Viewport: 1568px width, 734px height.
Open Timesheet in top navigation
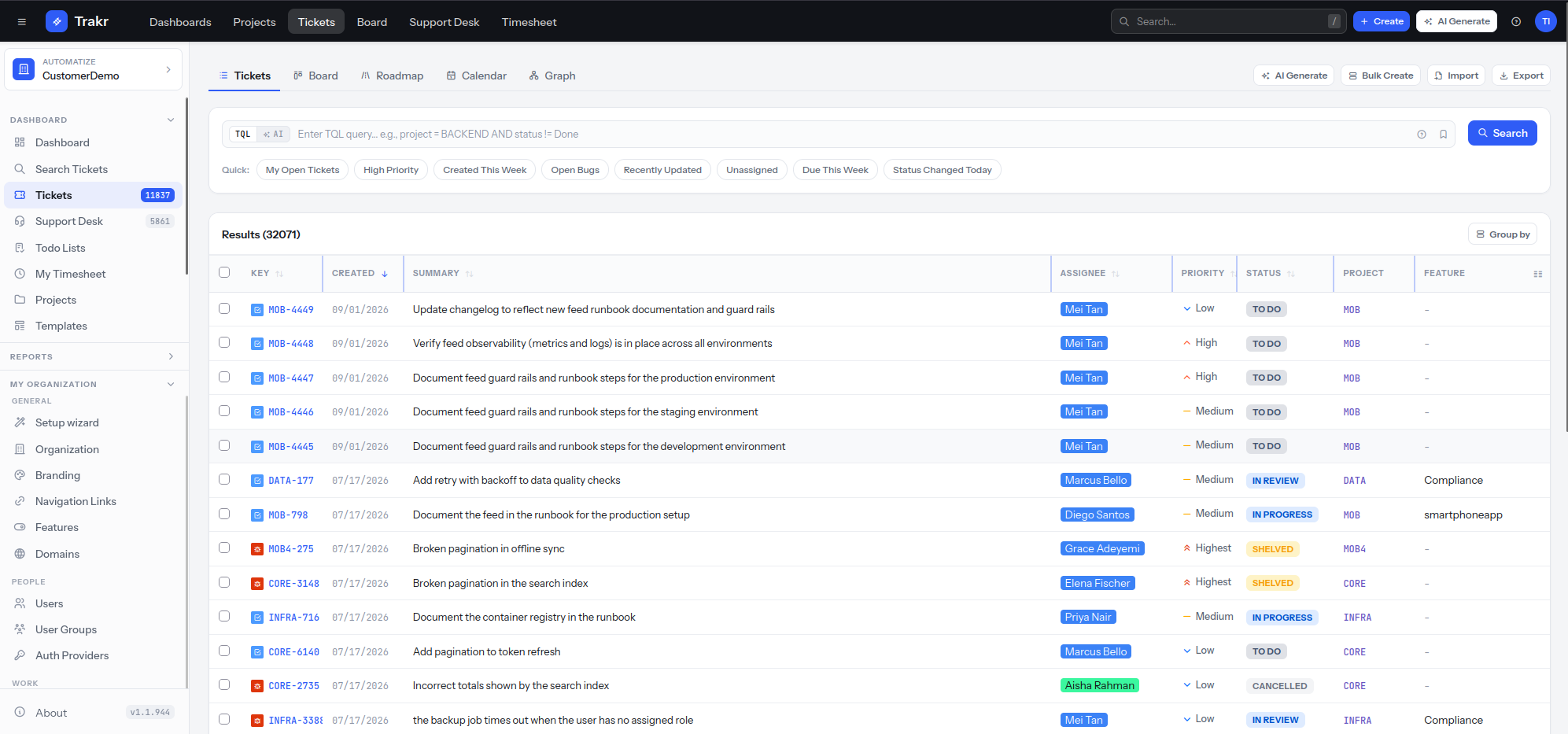pyautogui.click(x=529, y=22)
